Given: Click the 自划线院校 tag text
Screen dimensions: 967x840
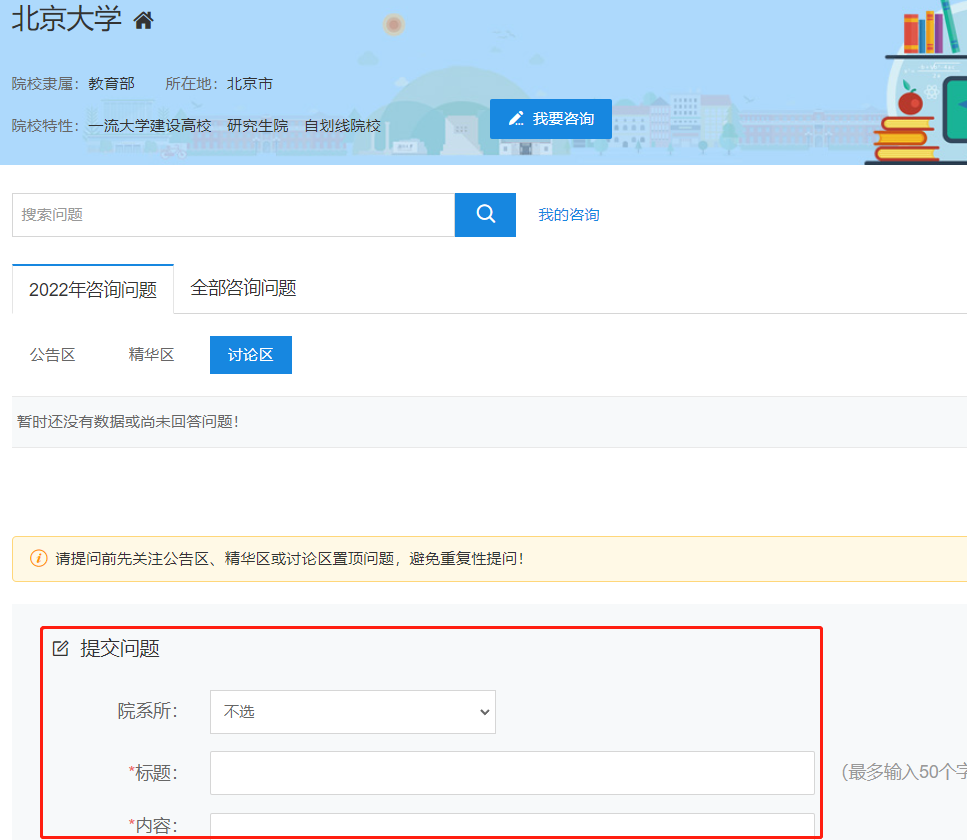Looking at the screenshot, I should [343, 126].
